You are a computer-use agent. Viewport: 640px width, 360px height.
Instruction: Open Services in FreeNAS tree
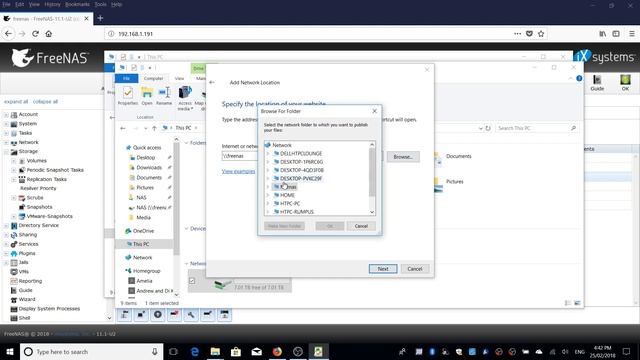tap(28, 244)
